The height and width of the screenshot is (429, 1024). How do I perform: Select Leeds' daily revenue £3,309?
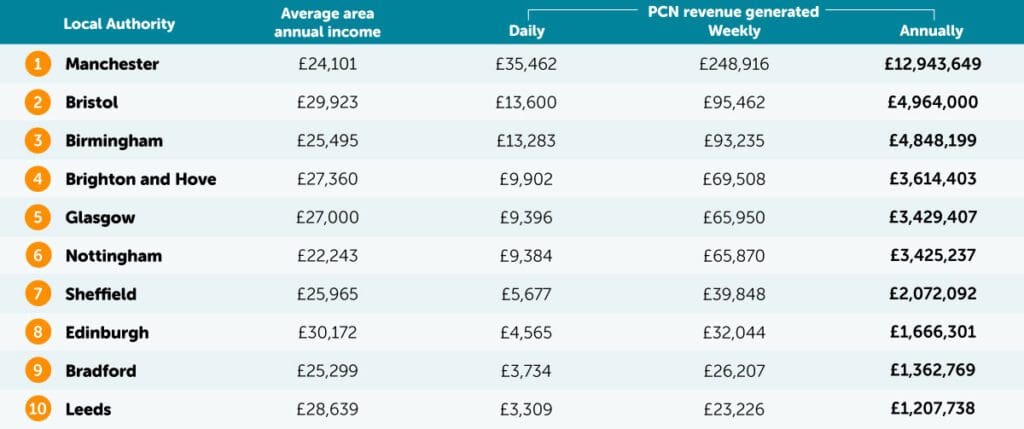point(526,409)
